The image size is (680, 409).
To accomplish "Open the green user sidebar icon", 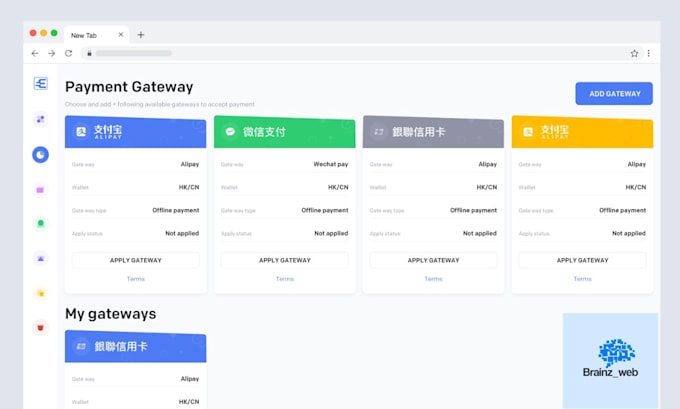I will (x=40, y=224).
